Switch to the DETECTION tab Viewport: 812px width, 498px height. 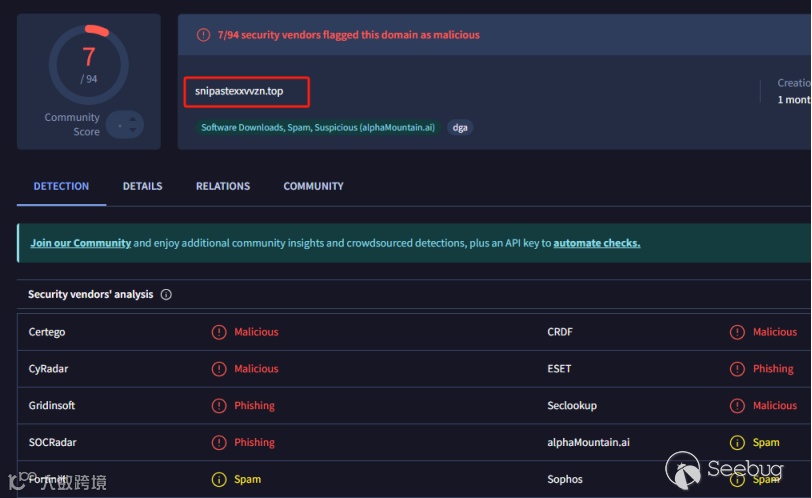(61, 186)
